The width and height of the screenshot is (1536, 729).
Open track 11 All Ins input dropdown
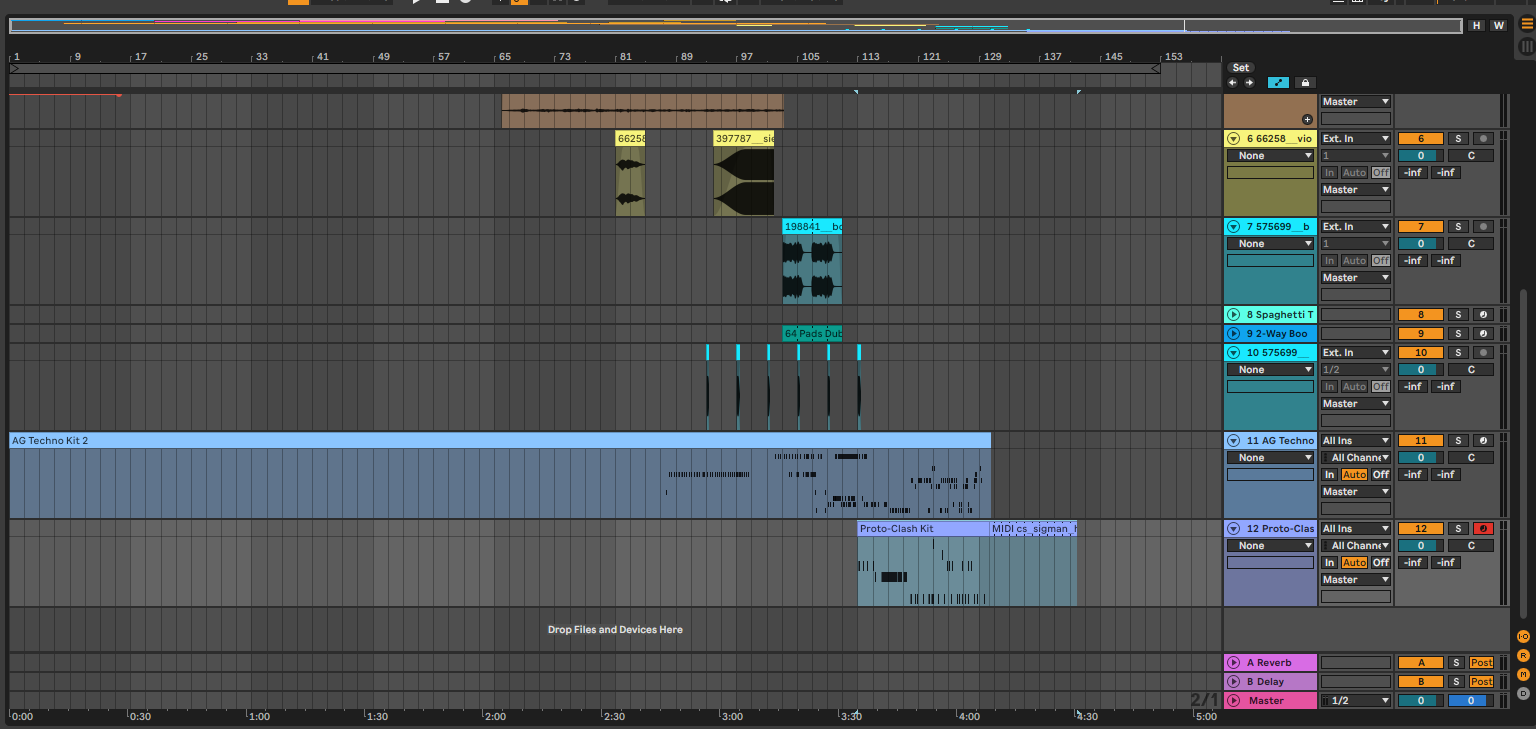click(x=1356, y=441)
